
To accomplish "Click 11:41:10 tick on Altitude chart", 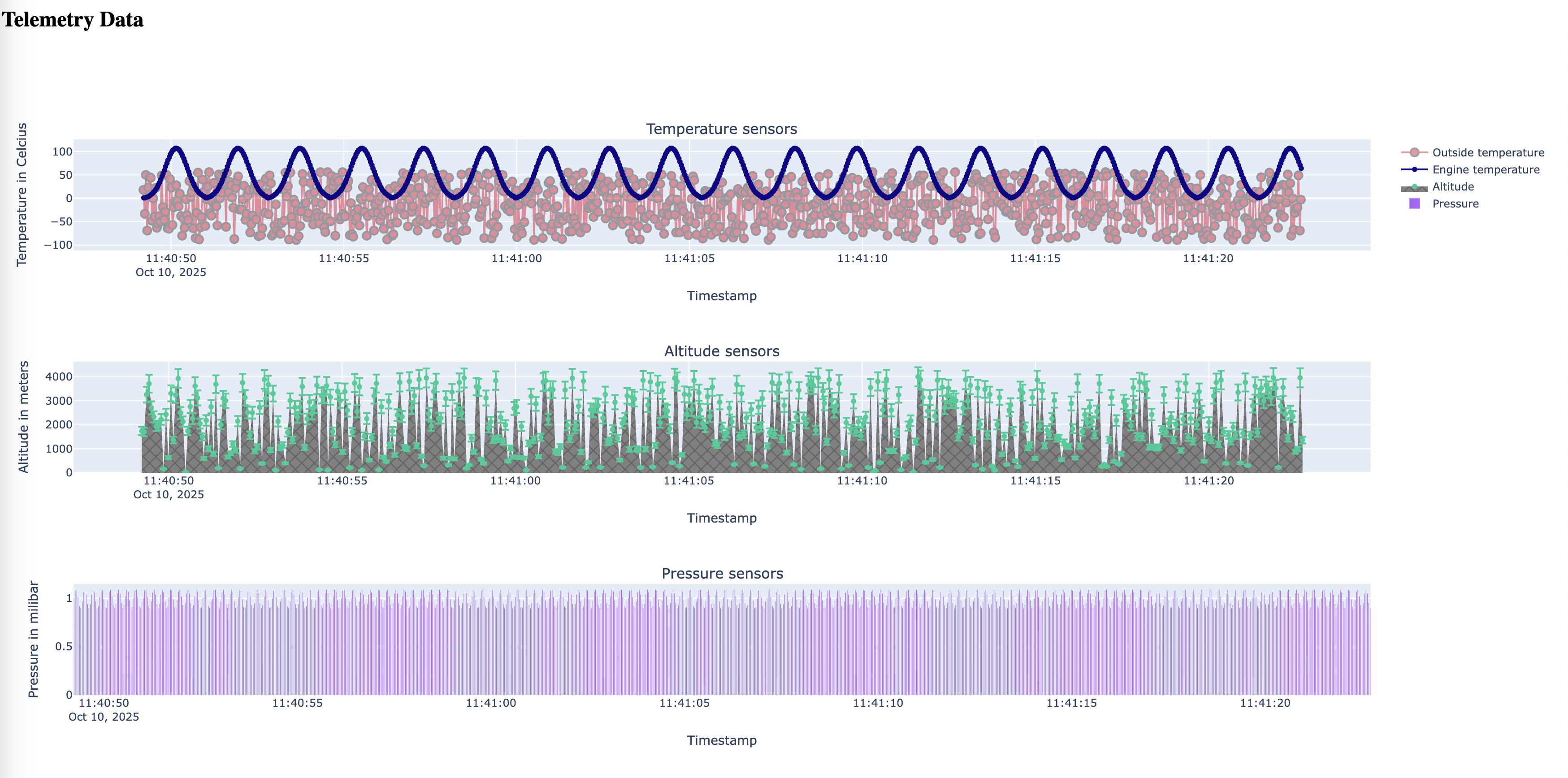I will click(x=862, y=481).
